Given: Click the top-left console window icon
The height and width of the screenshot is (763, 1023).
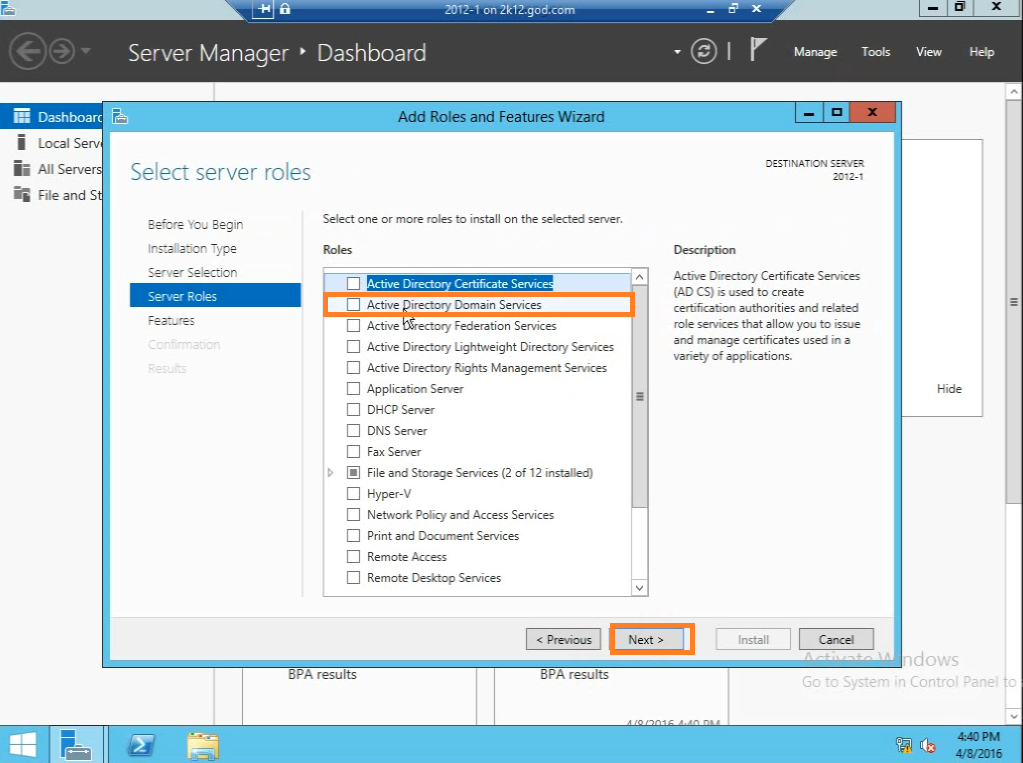Looking at the screenshot, I should pyautogui.click(x=8, y=8).
